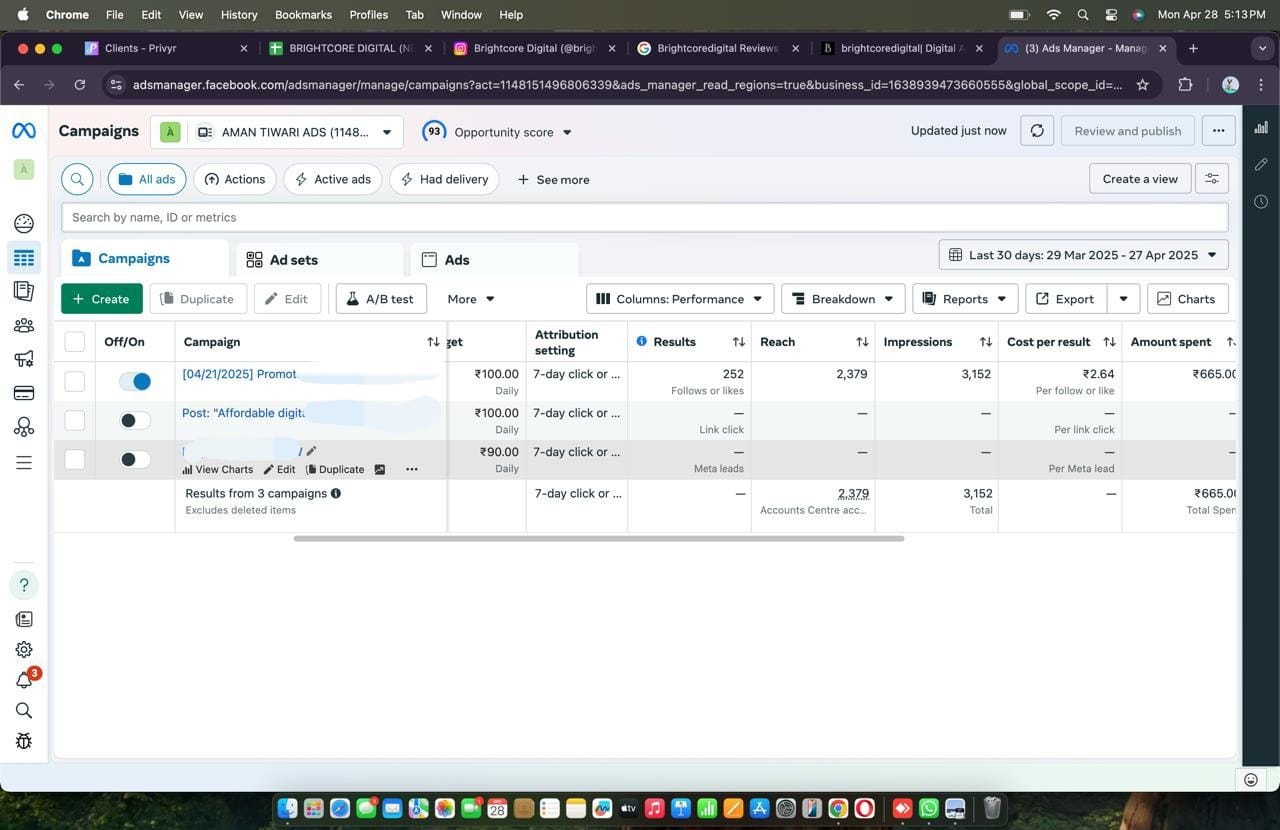This screenshot has height=830, width=1280.
Task: Click the Export button
Action: (x=1067, y=299)
